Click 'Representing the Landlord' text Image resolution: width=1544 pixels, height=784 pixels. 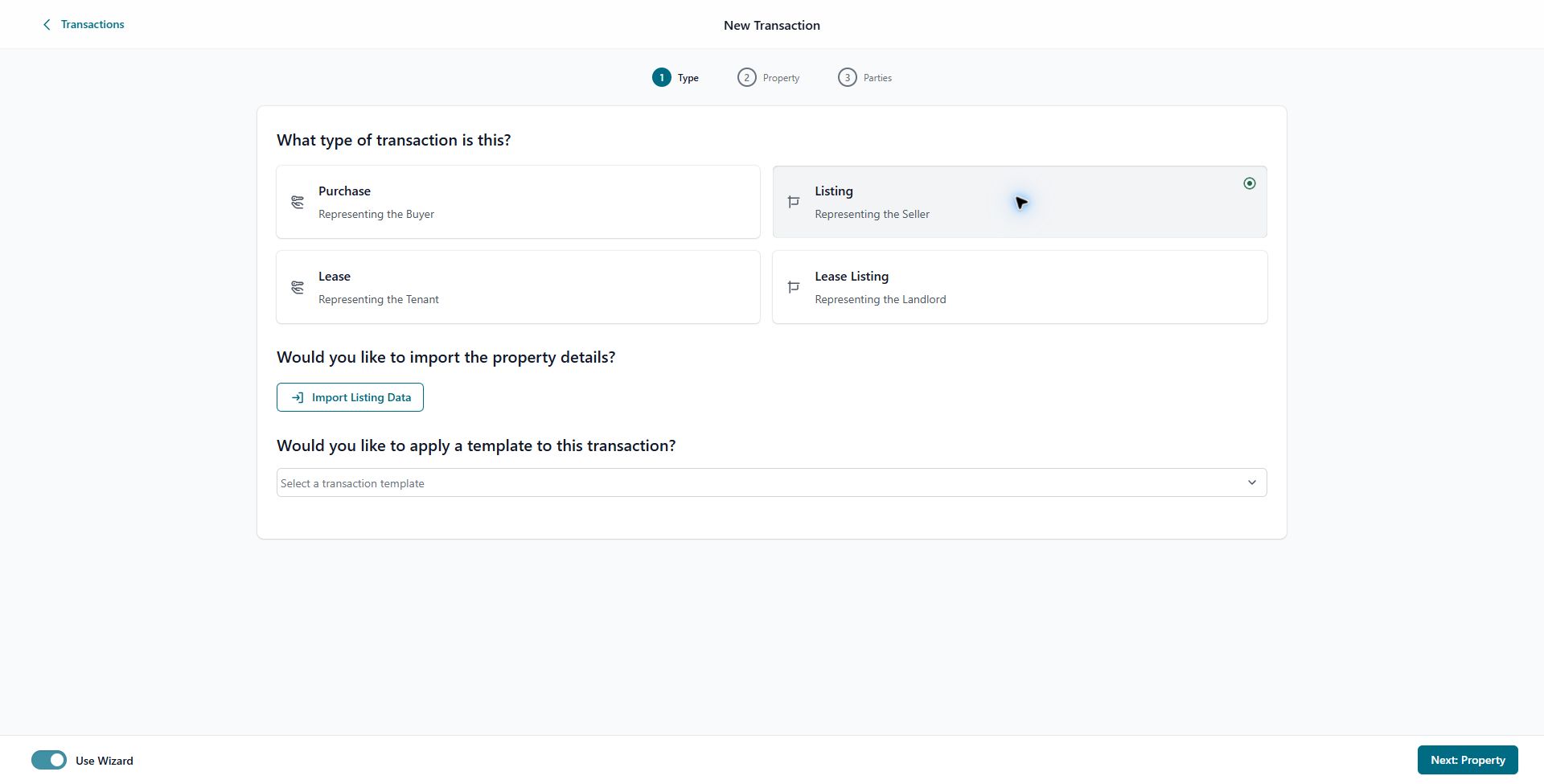(x=880, y=299)
